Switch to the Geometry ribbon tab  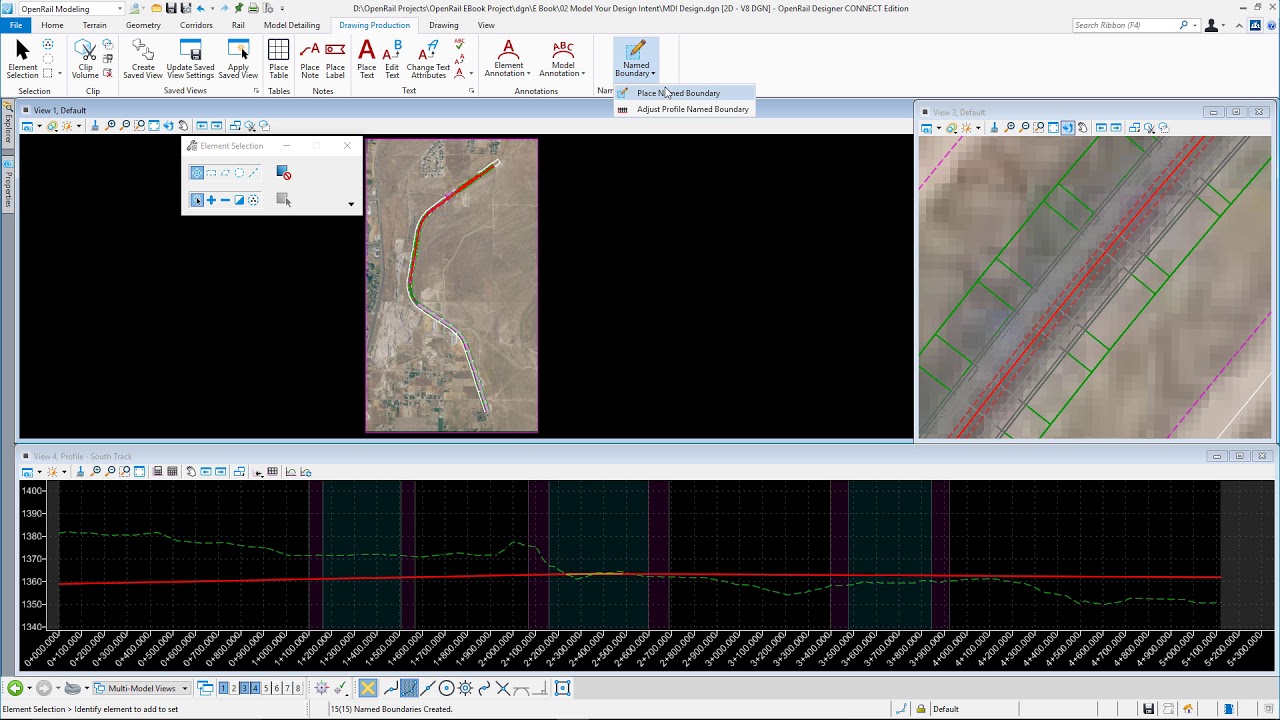point(143,25)
